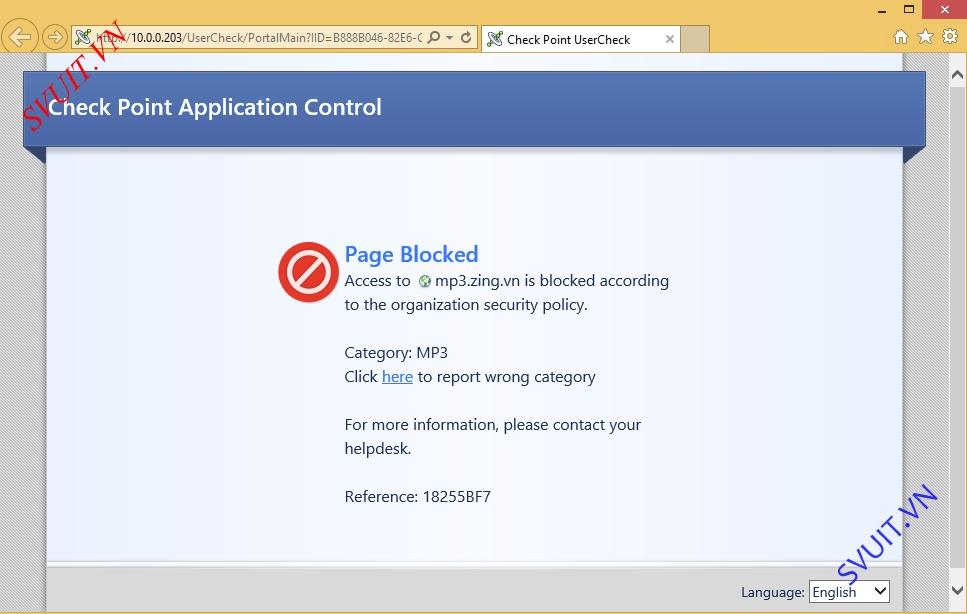Screen dimensions: 967x614
Task: Close the browser window
Action: (945, 9)
